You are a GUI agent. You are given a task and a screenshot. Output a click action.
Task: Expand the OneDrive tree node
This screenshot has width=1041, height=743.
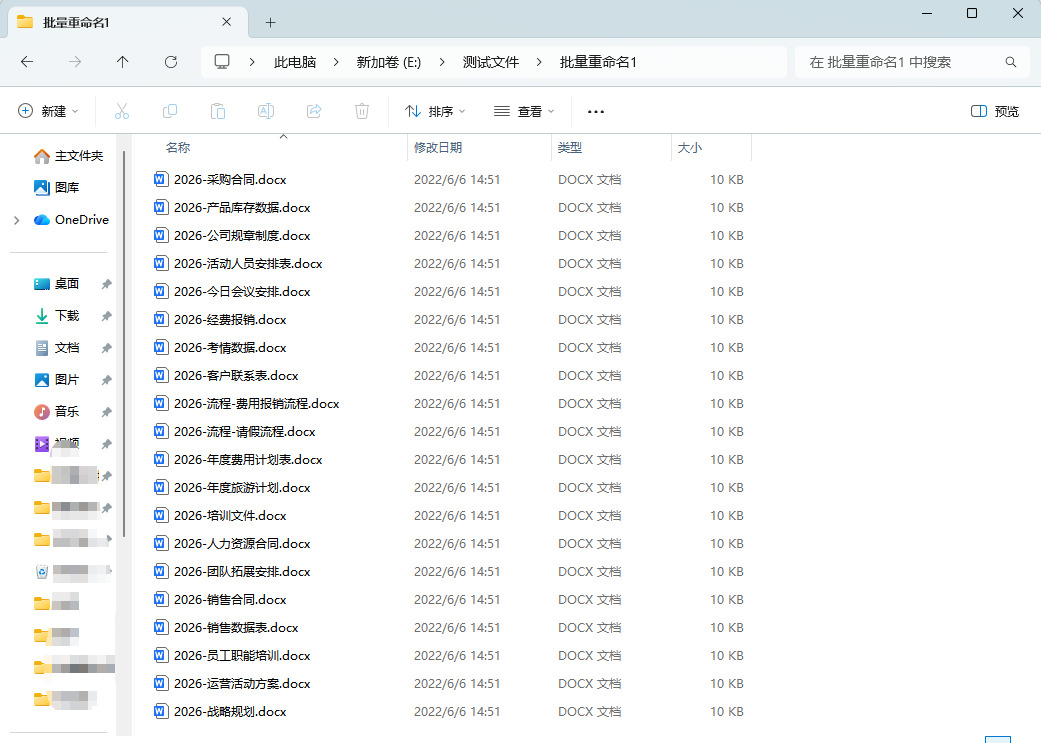17,220
